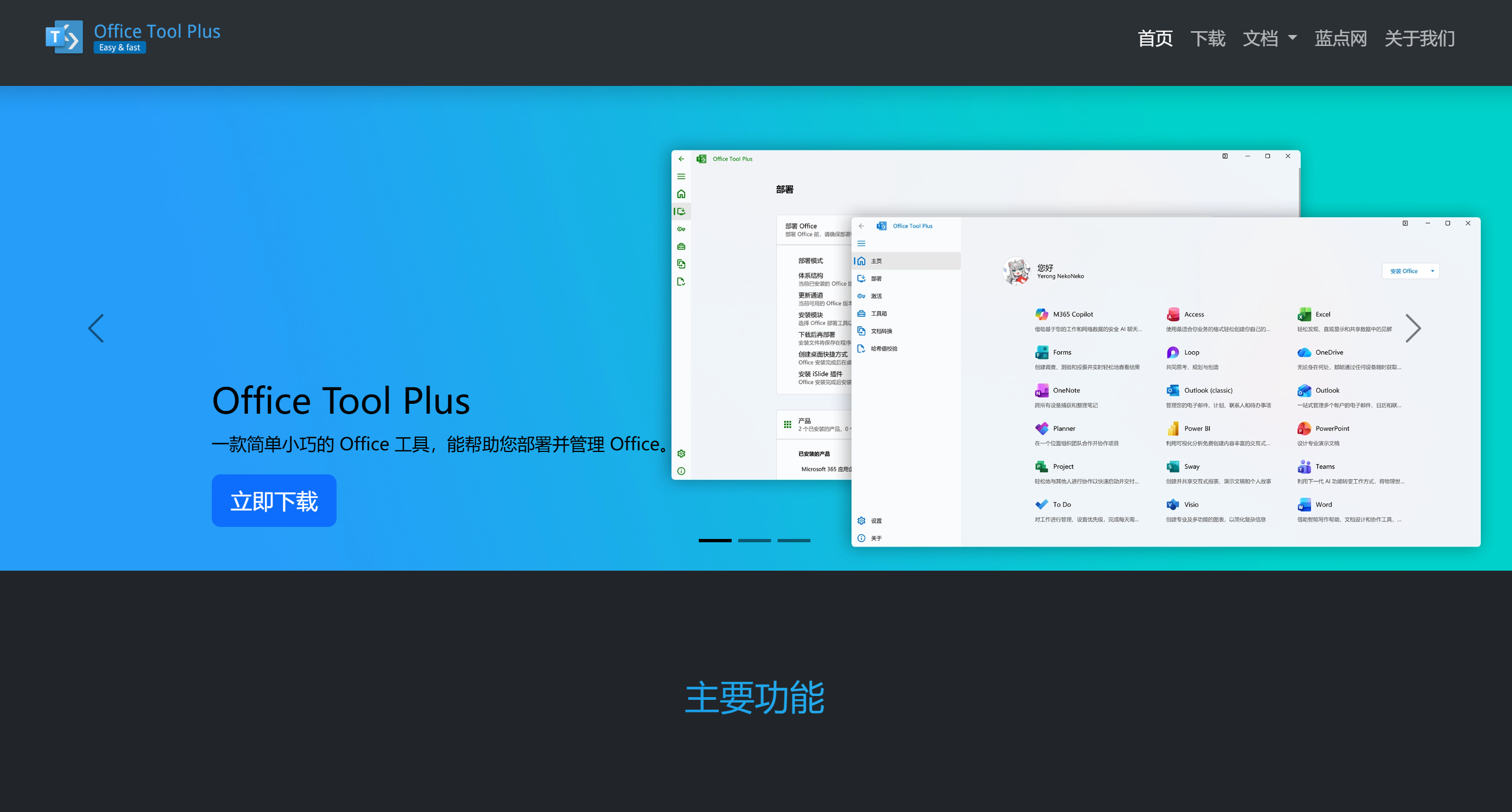The height and width of the screenshot is (812, 1512).
Task: Click the 安装 iSlide 插件 row
Action: click(x=824, y=379)
